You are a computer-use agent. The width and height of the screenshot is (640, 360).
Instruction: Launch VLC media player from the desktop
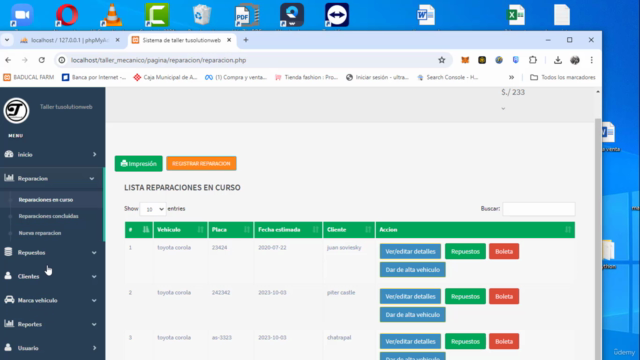point(111,15)
